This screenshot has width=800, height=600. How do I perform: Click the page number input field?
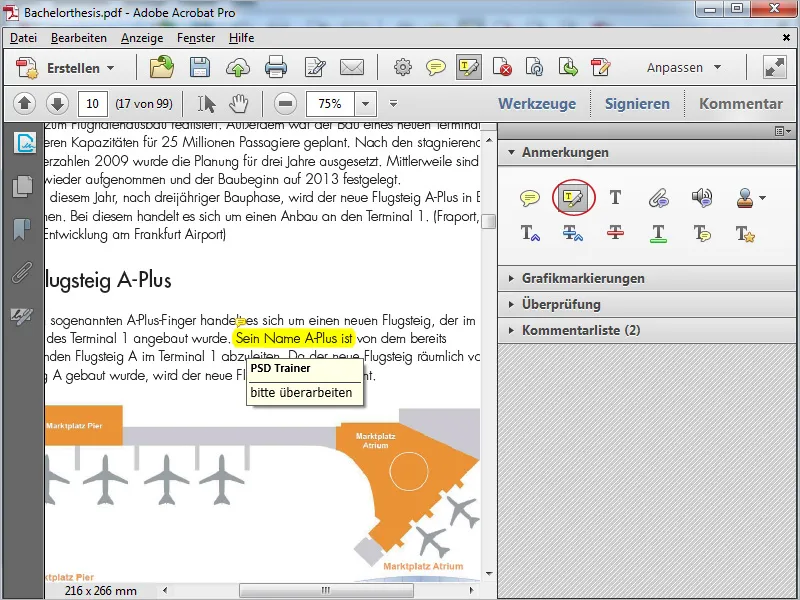pyautogui.click(x=90, y=102)
